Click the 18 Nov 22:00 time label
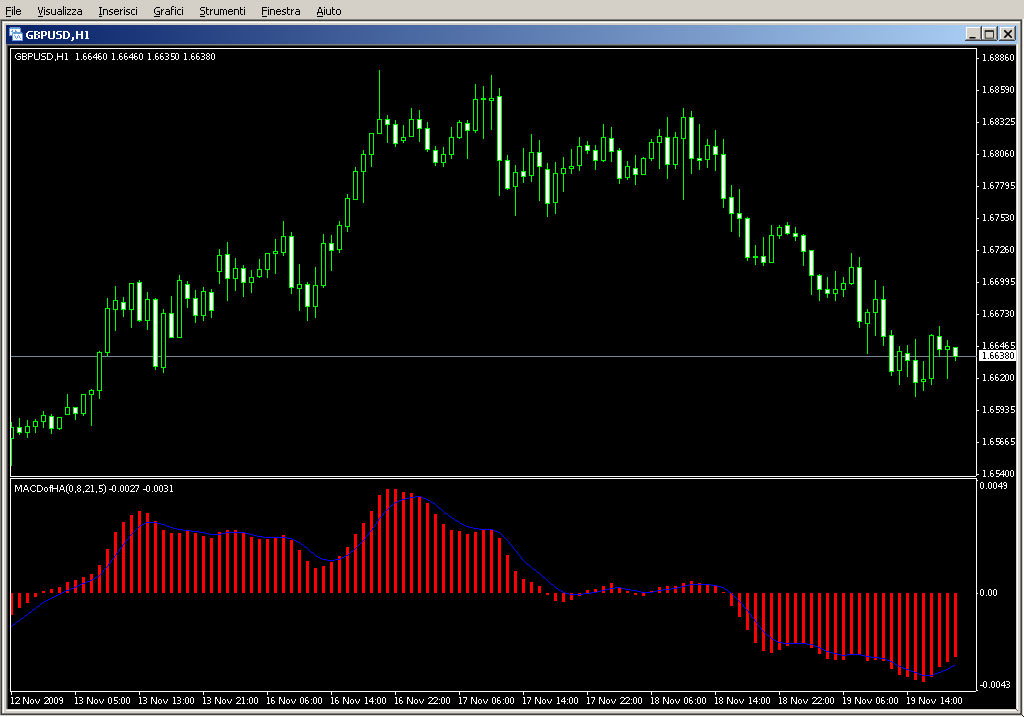1024x717 pixels. (806, 701)
